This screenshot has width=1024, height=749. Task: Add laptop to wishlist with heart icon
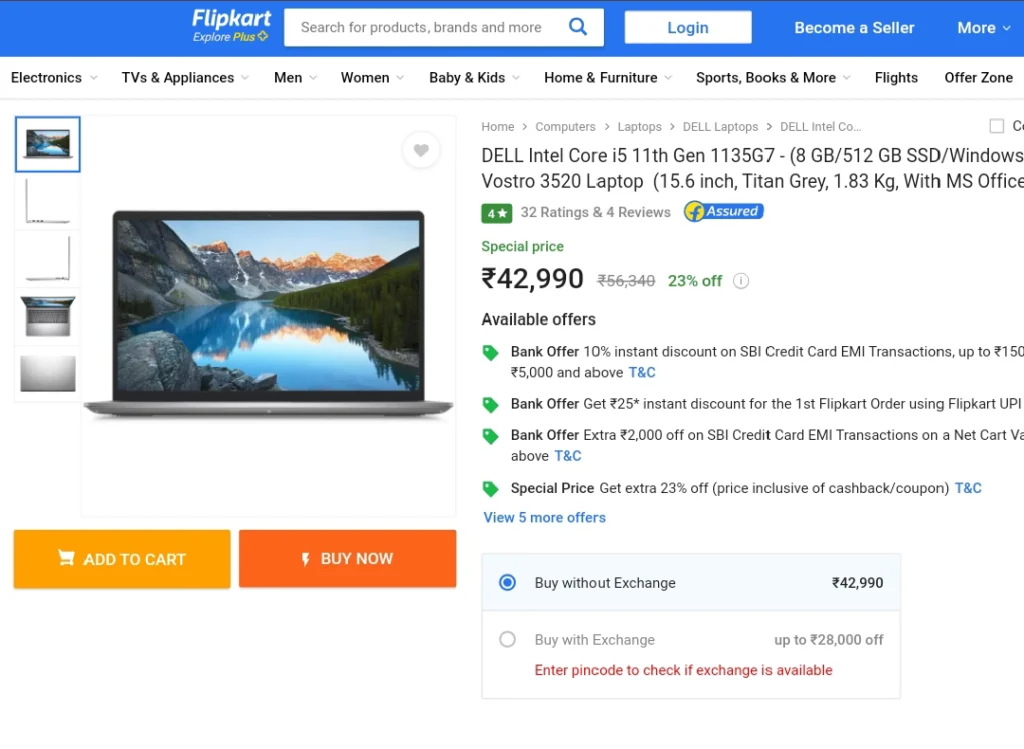421,150
